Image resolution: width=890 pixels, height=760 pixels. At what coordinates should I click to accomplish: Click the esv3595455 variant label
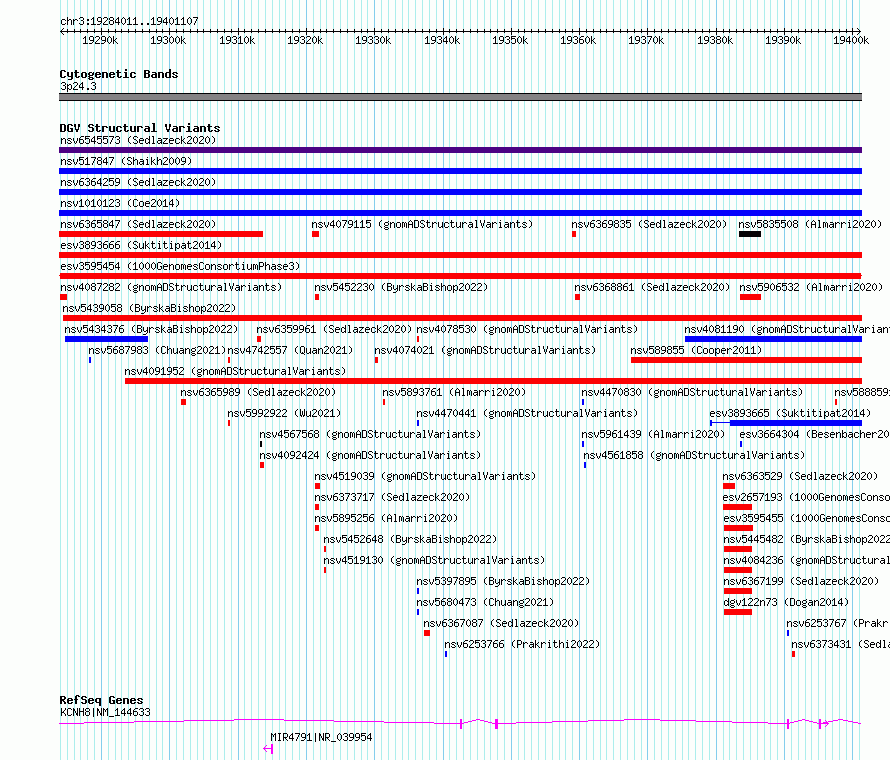807,518
